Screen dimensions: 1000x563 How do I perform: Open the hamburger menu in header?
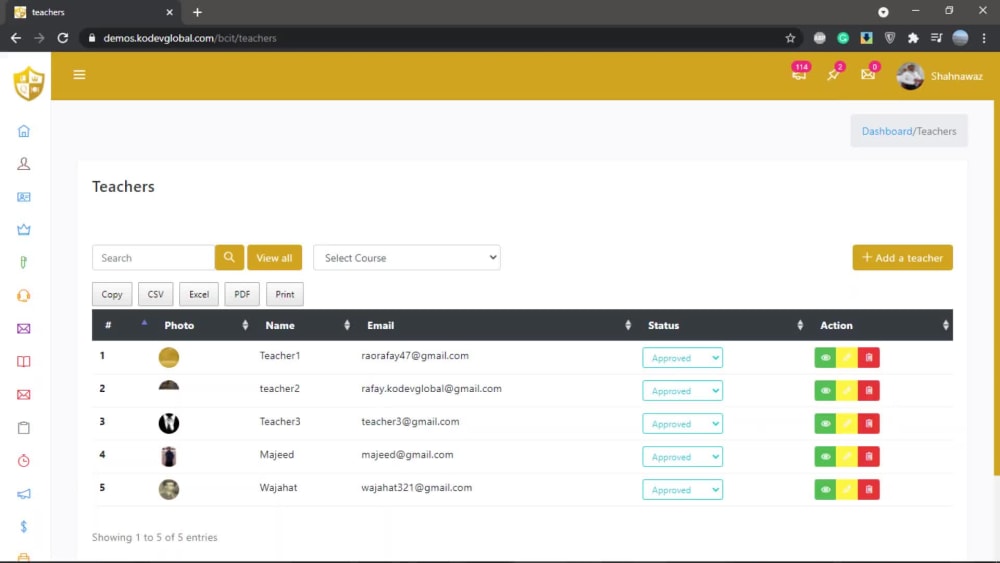pos(79,75)
